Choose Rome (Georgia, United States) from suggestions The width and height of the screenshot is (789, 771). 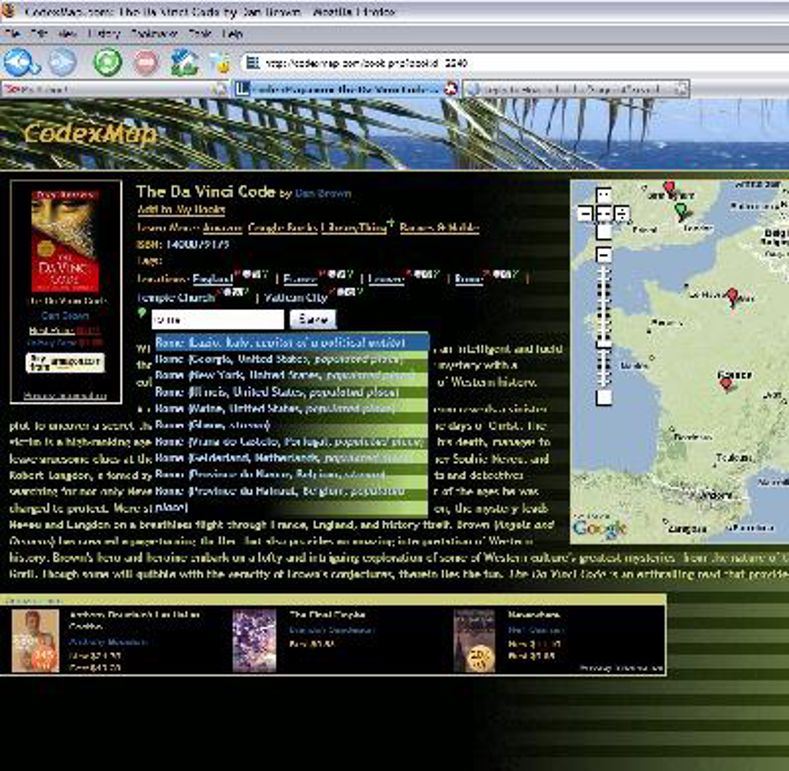pyautogui.click(x=290, y=359)
